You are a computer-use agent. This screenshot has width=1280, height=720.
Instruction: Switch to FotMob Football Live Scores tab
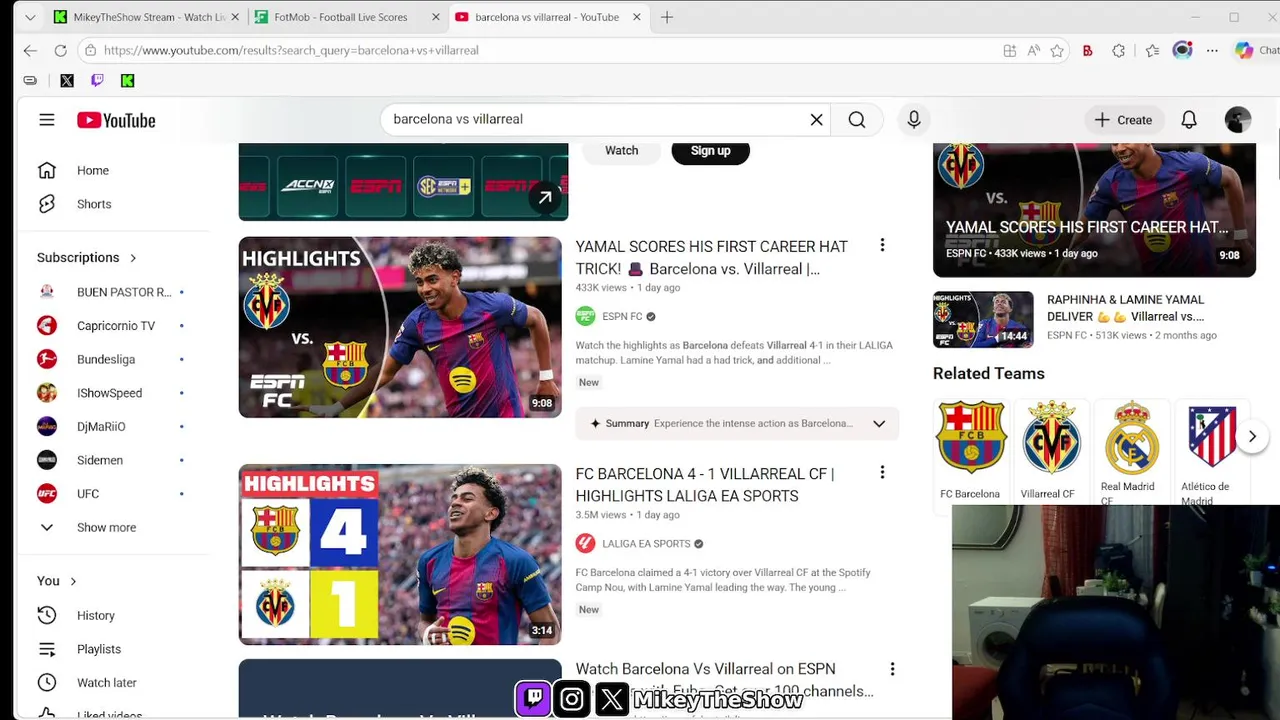(x=348, y=17)
